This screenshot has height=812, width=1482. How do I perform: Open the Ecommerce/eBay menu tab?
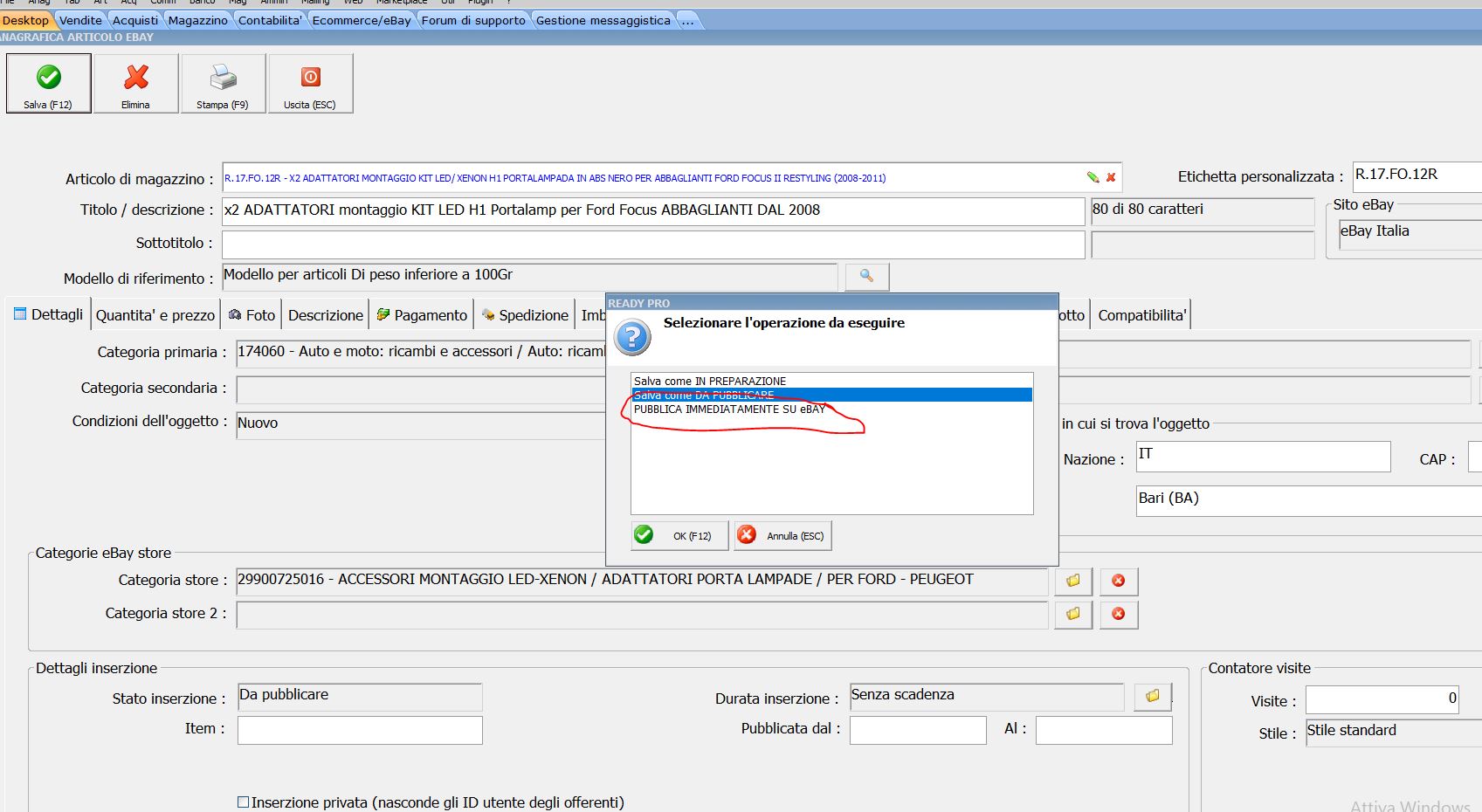click(362, 20)
